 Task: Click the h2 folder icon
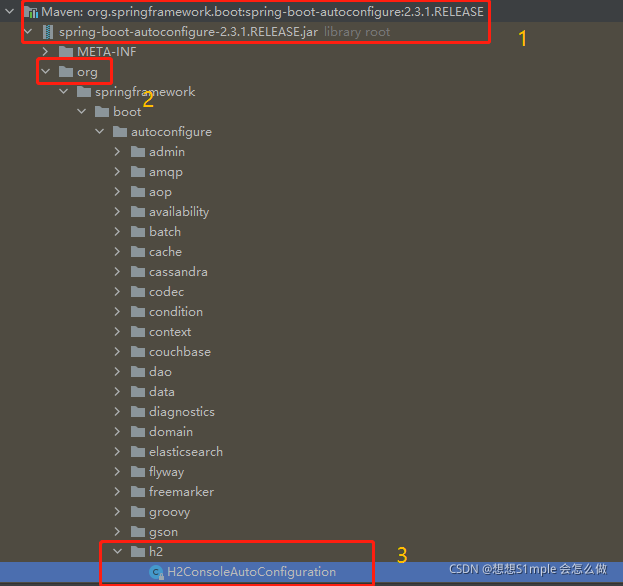pos(138,551)
